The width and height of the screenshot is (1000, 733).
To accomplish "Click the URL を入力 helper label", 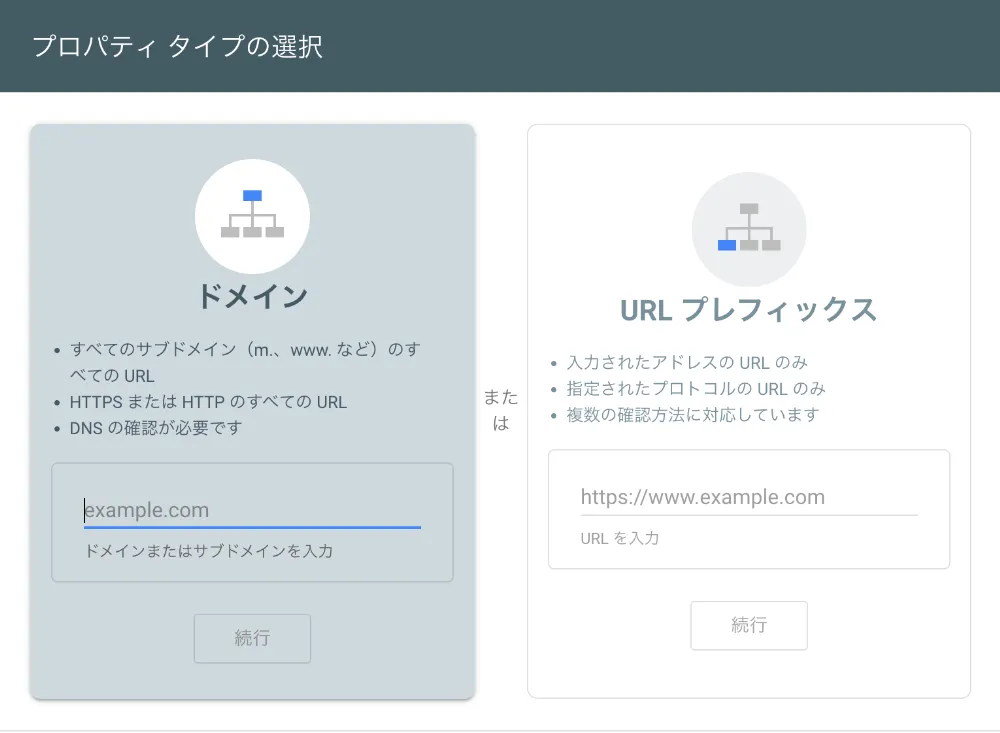I will 619,538.
